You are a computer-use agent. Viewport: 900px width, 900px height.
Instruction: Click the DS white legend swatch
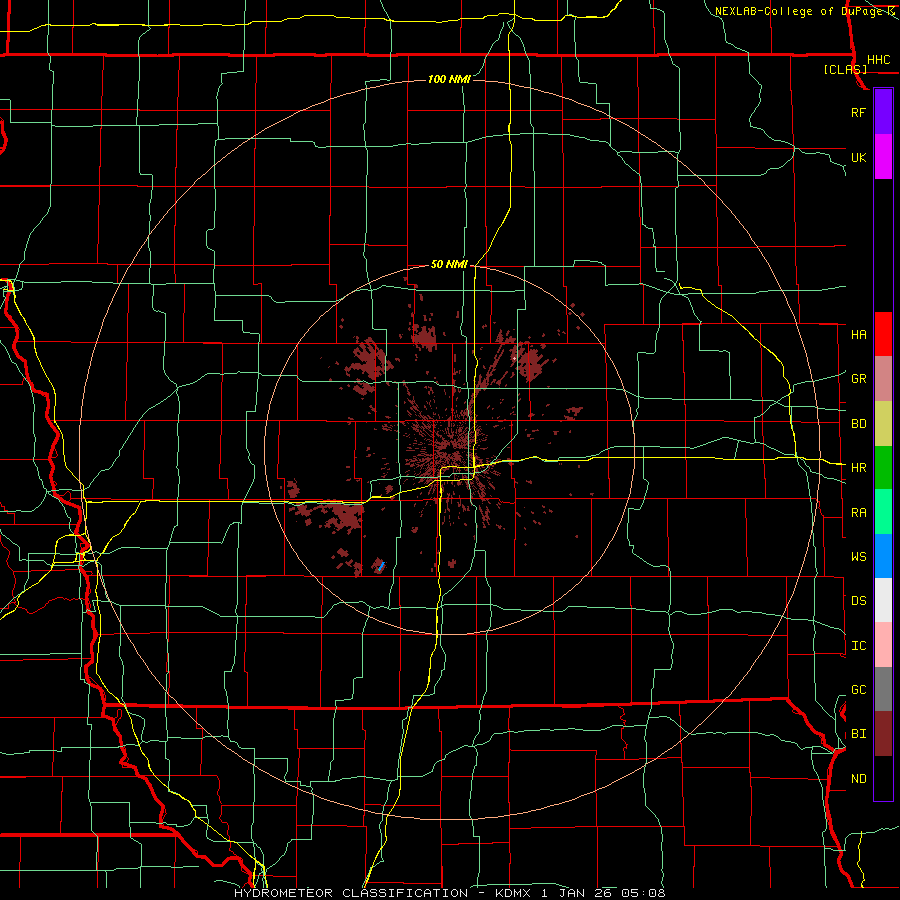[883, 600]
